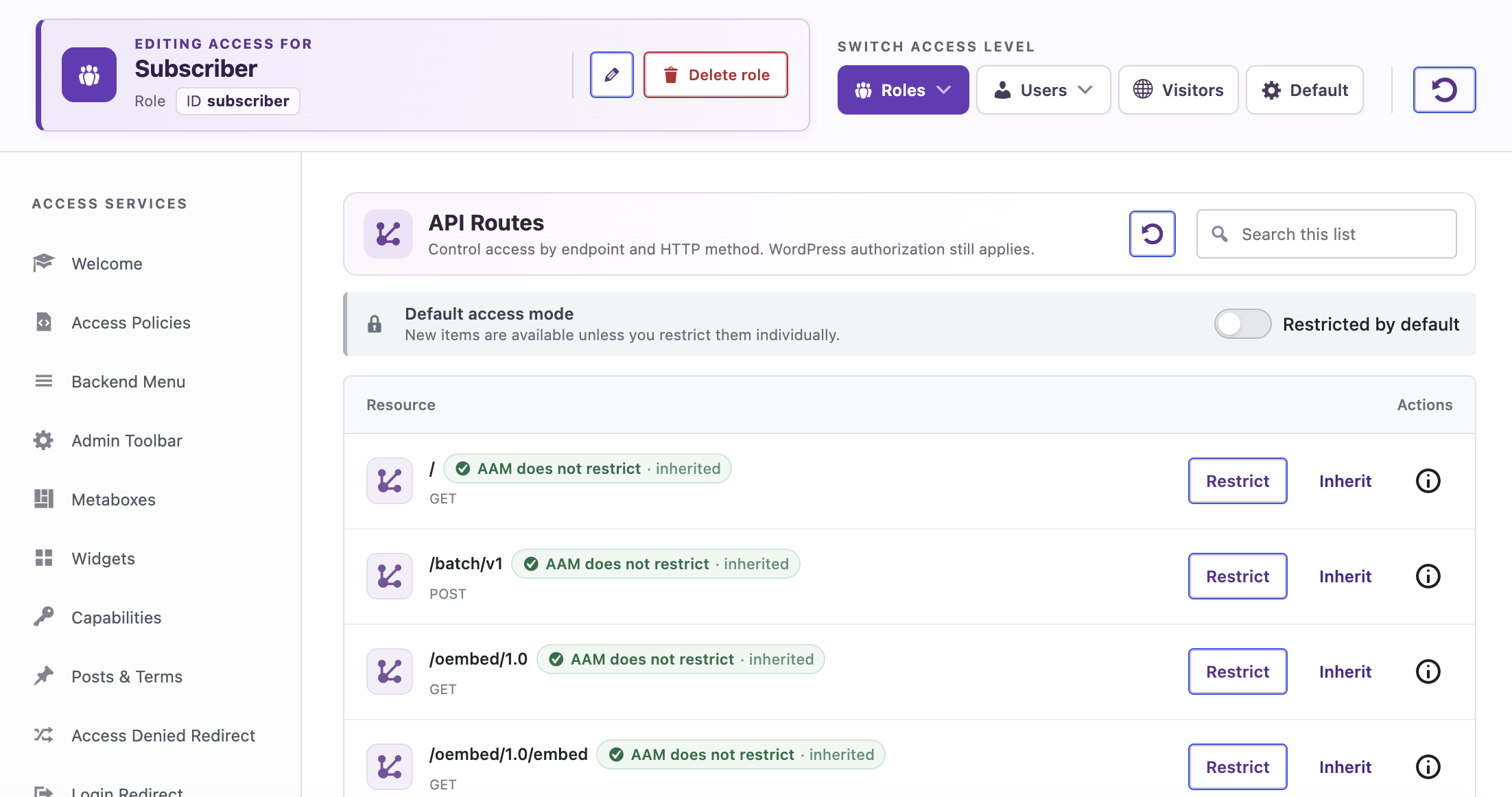
Task: Click the pencil edit role icon
Action: click(611, 75)
